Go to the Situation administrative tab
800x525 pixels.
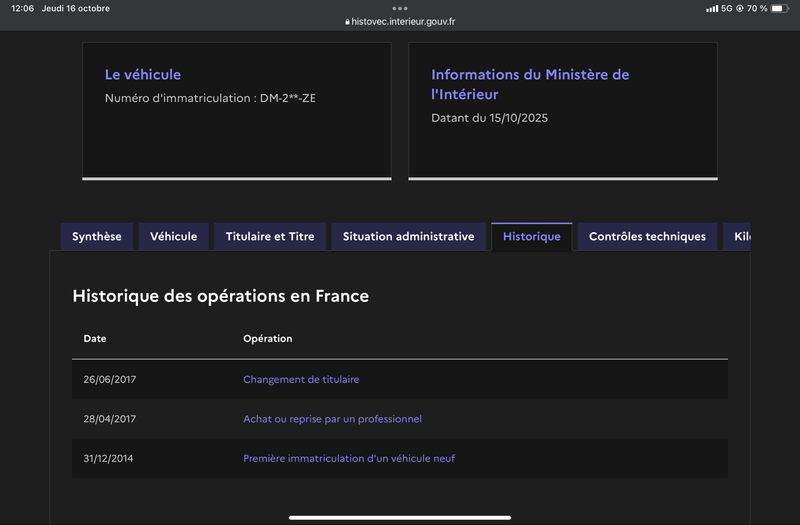[x=408, y=237]
